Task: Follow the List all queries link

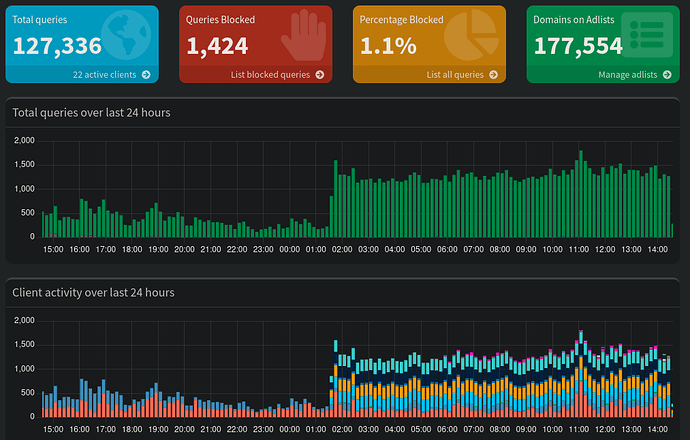Action: tap(455, 75)
